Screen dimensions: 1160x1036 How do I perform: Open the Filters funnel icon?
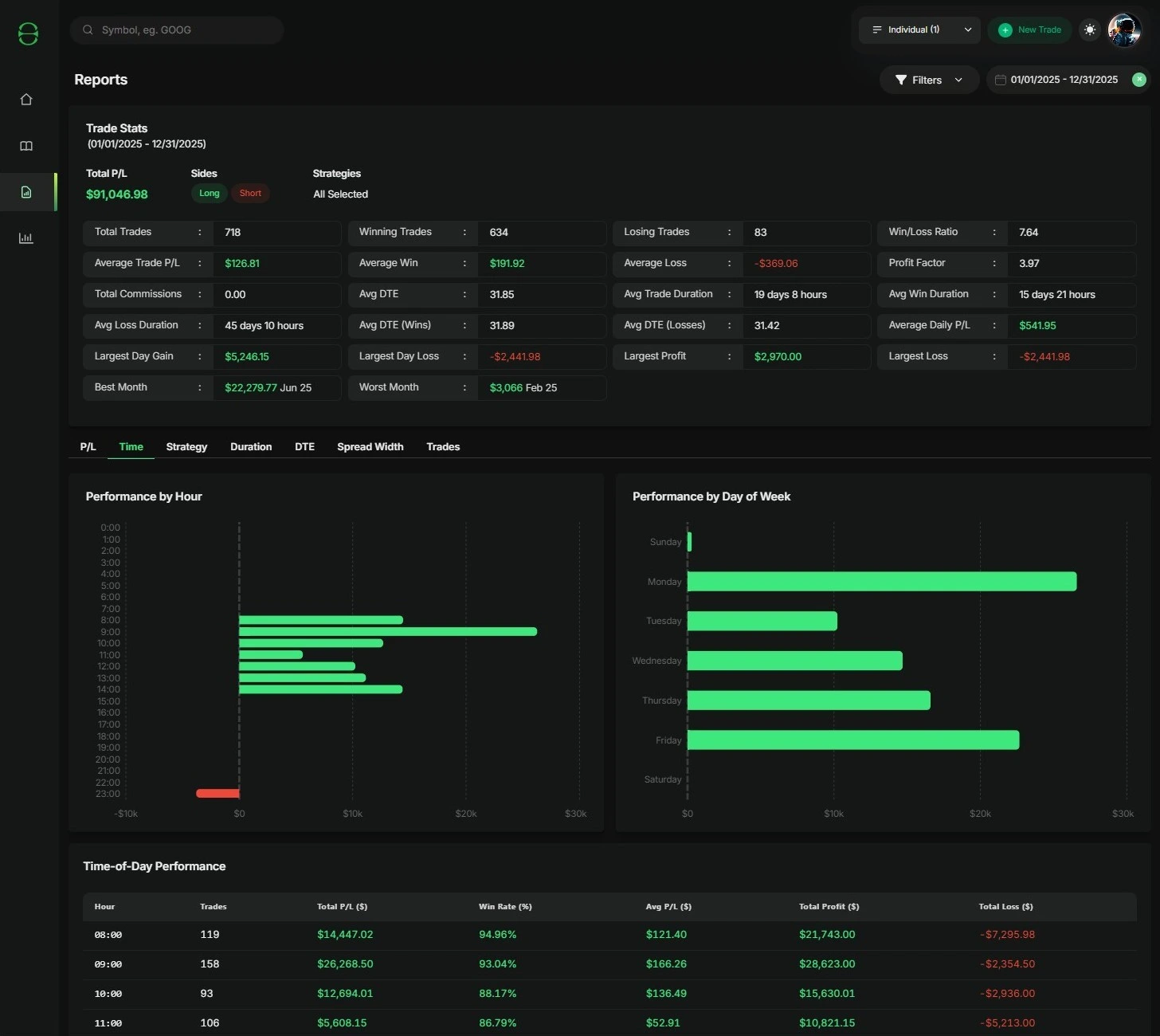point(901,80)
